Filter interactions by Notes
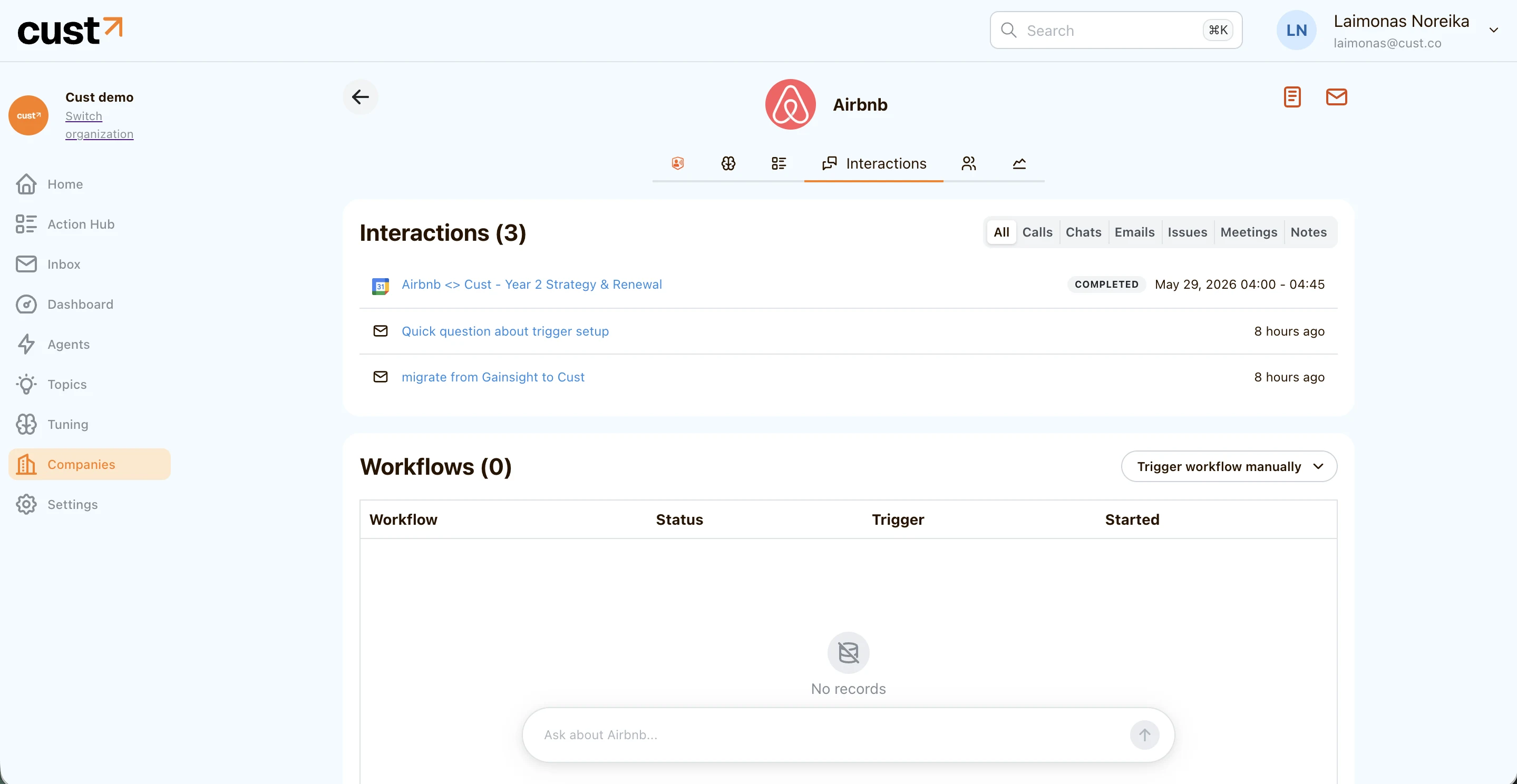 click(x=1308, y=232)
